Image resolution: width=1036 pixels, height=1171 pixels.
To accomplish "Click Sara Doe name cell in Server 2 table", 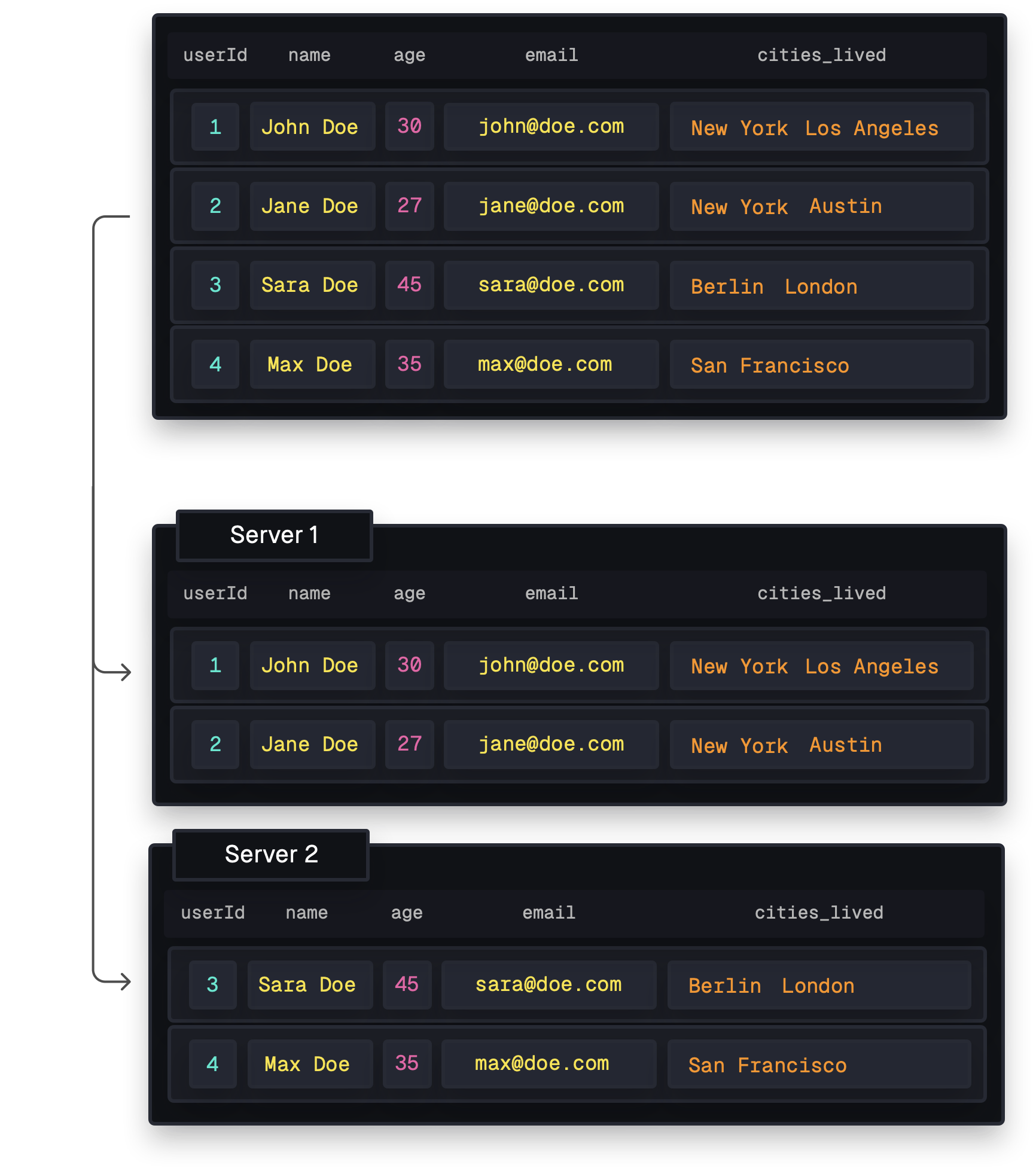I will 310,985.
